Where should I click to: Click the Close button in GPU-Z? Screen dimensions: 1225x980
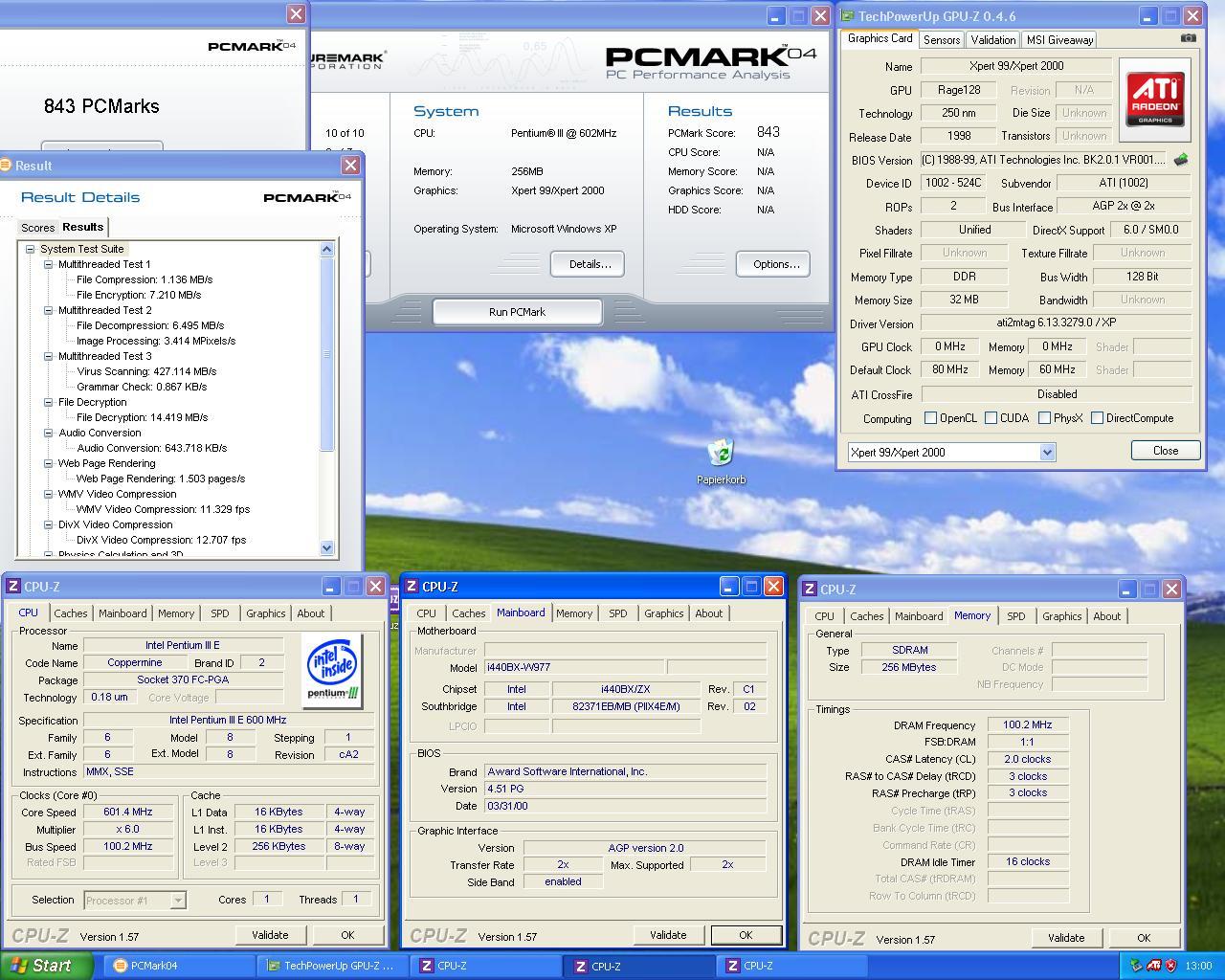pos(1166,451)
